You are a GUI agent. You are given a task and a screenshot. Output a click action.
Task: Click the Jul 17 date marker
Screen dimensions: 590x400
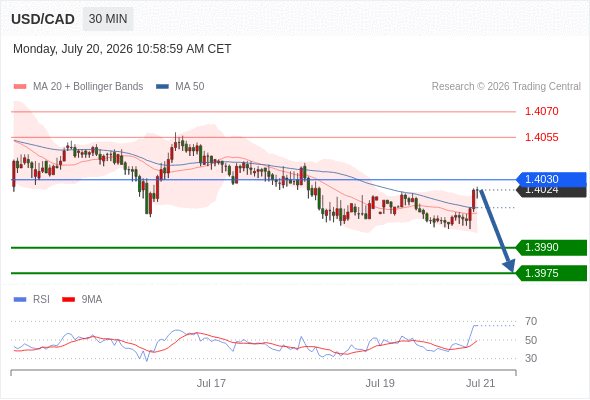click(x=211, y=383)
